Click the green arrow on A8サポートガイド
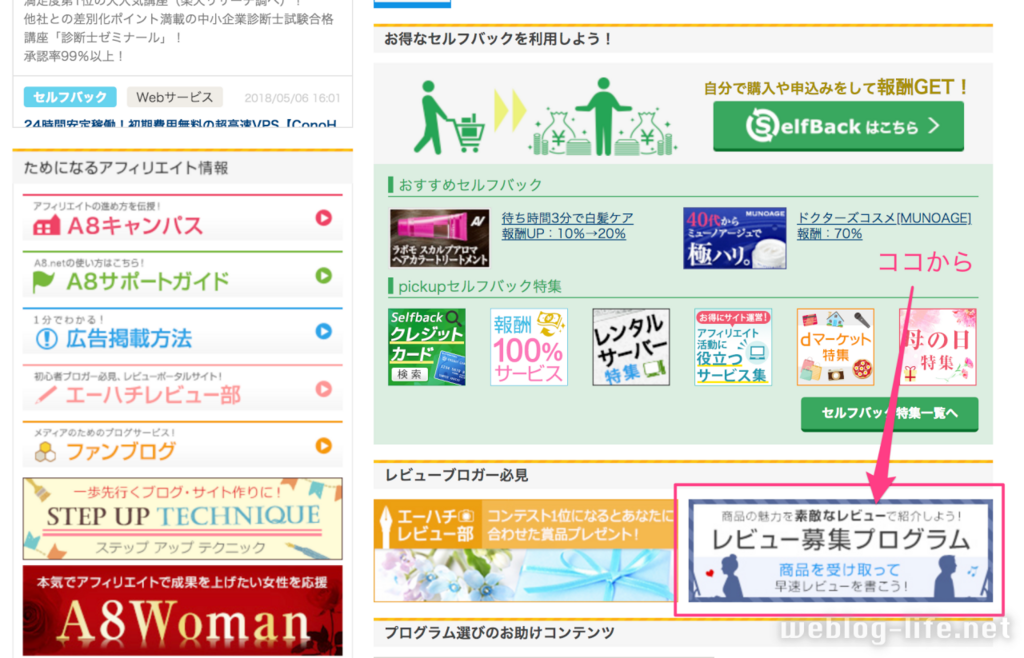The width and height of the screenshot is (1024, 658). click(x=323, y=275)
